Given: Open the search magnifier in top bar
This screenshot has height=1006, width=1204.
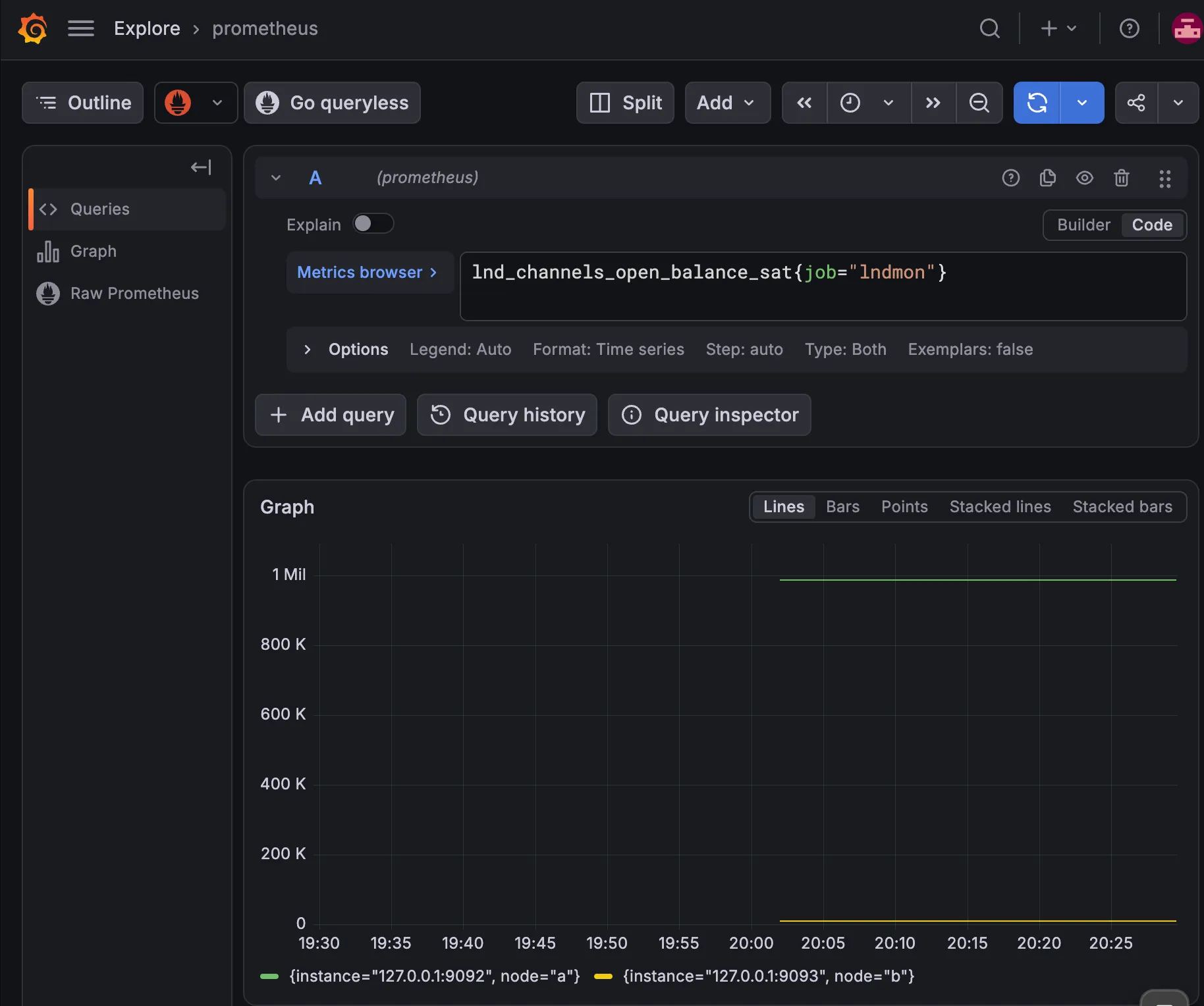Looking at the screenshot, I should [x=989, y=29].
